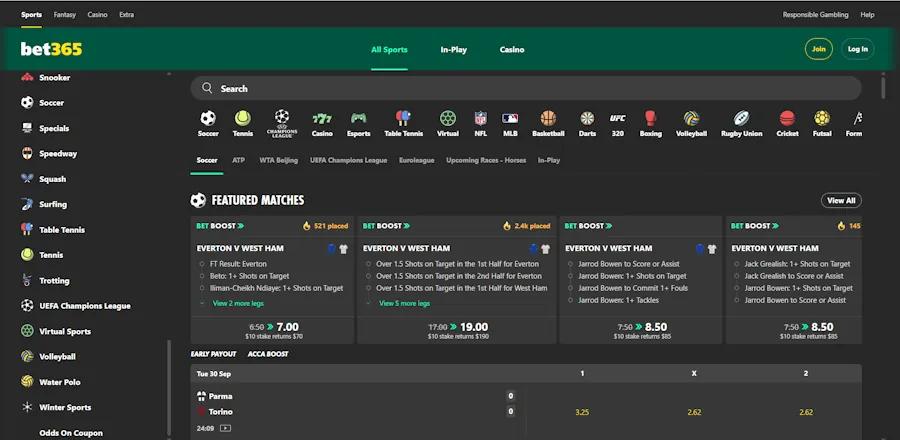
Task: Open the Boxing glove icon
Action: [x=650, y=119]
